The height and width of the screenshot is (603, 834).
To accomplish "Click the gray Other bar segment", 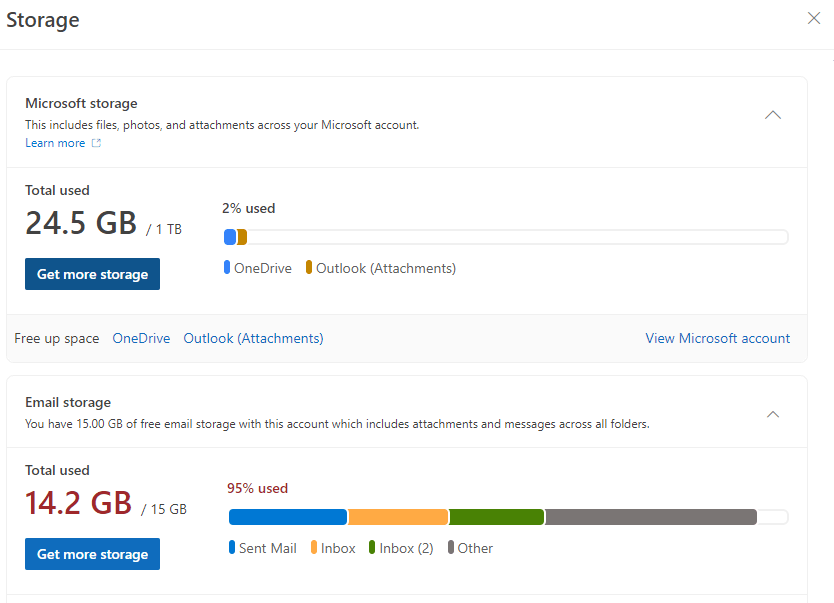I will point(651,517).
